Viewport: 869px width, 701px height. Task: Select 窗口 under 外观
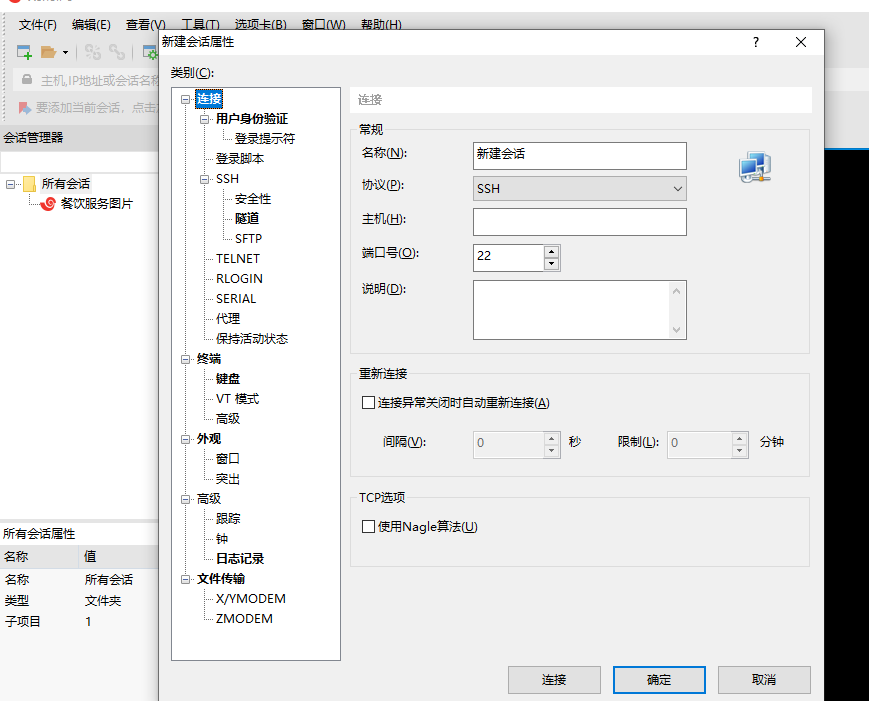click(x=228, y=459)
